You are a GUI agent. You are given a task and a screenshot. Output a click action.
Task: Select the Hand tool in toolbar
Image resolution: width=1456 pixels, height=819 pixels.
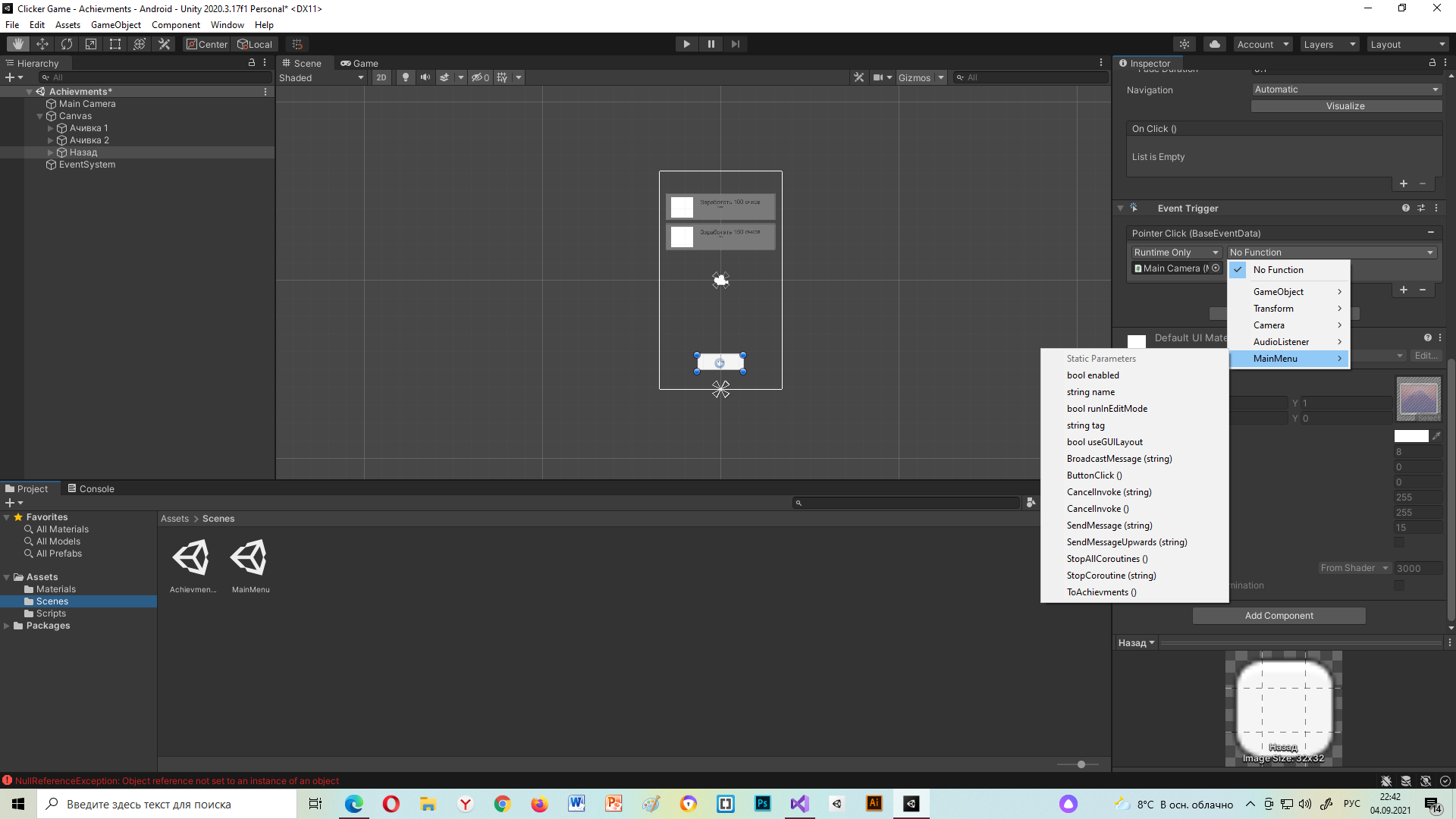(18, 44)
